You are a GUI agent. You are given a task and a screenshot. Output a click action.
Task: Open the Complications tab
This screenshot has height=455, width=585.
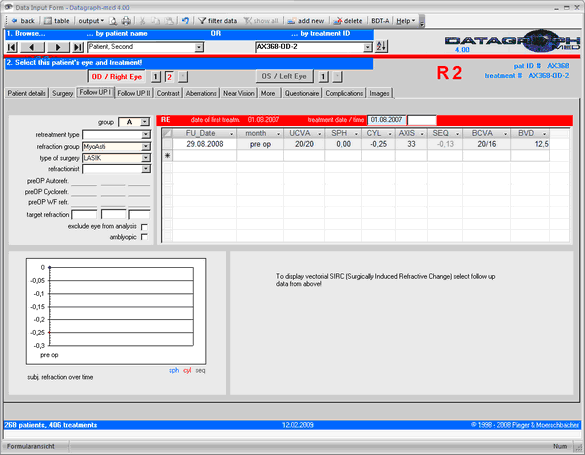pyautogui.click(x=344, y=93)
